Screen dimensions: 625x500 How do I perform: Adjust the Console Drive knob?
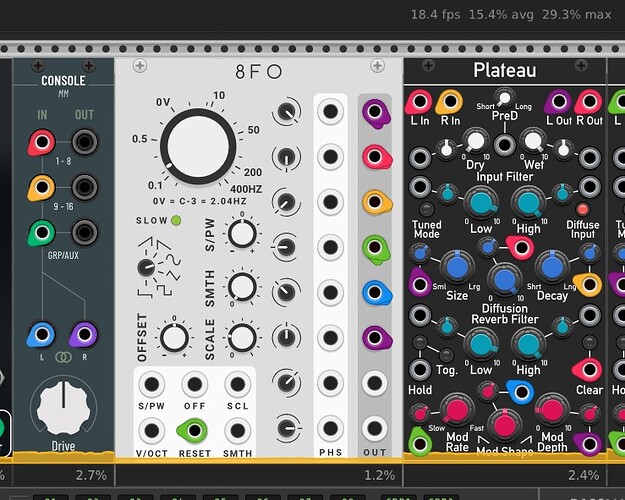[x=63, y=407]
